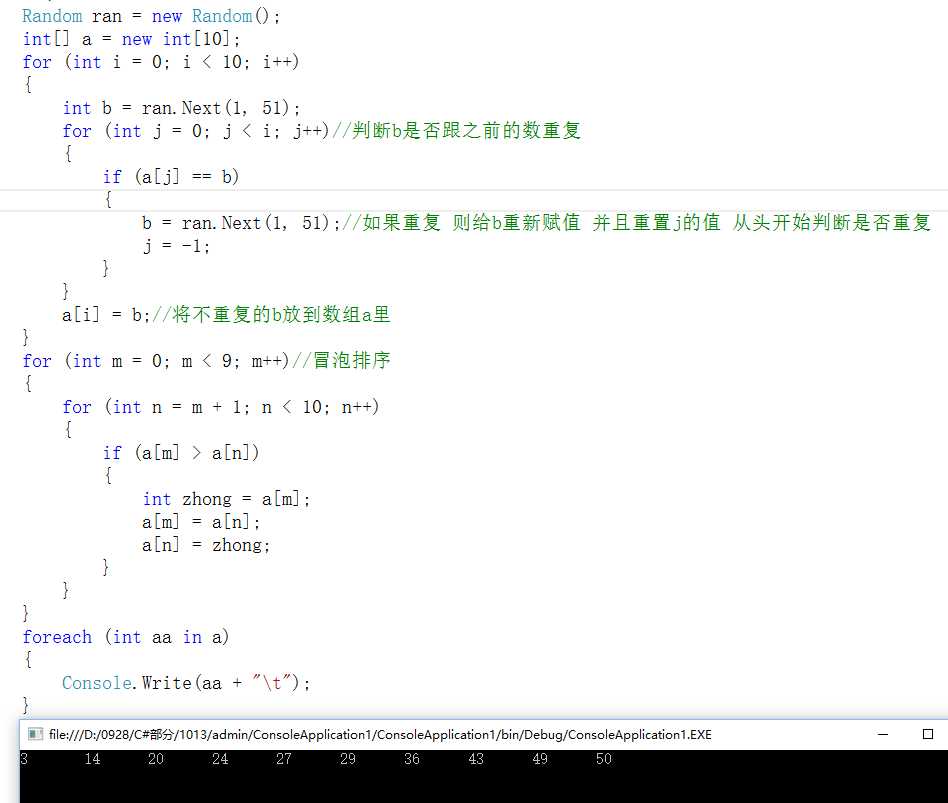Minimize the ConsoleApplication1.EXE console window
Viewport: 948px width, 803px height.
[883, 734]
